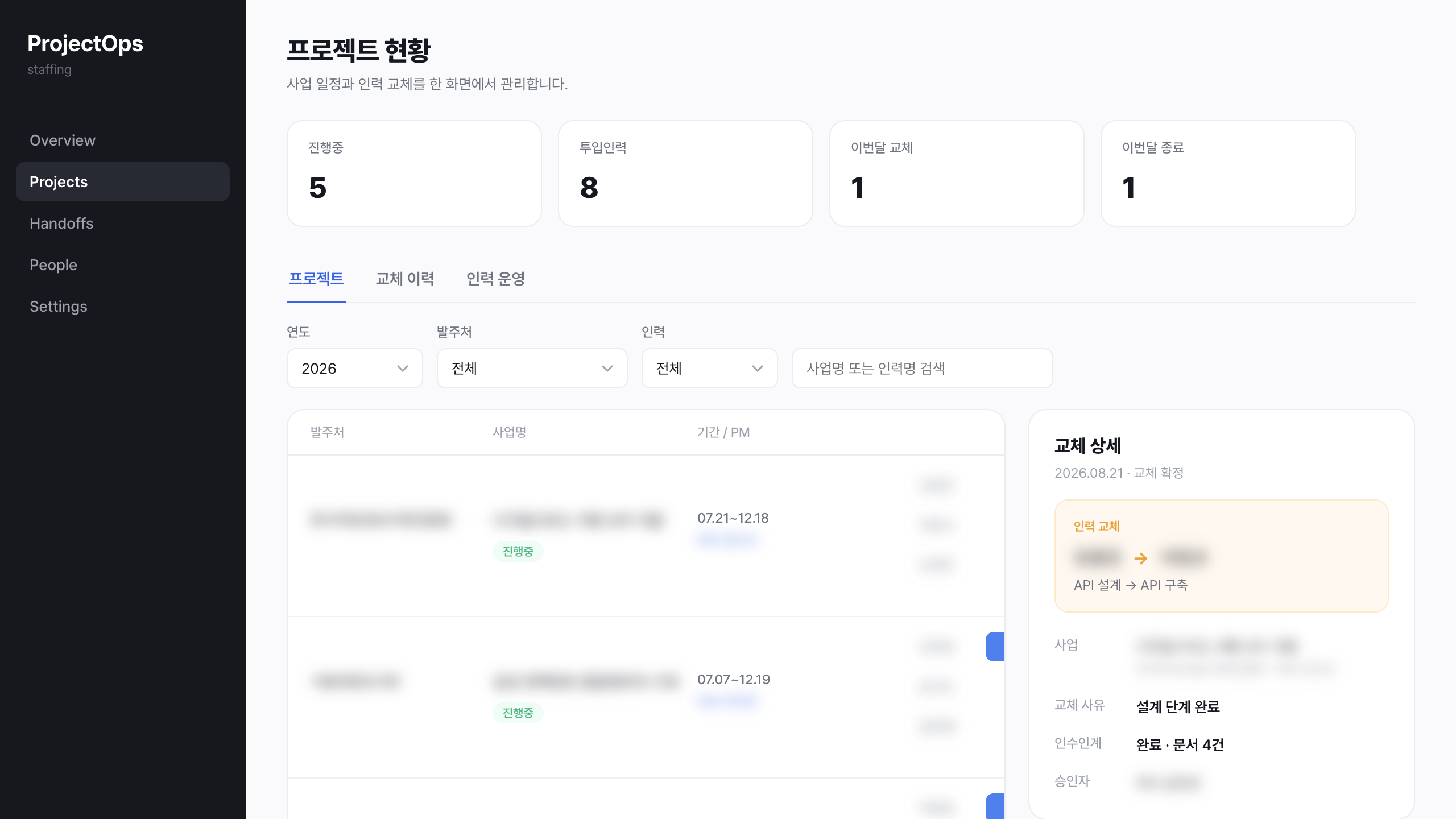Select the period 07.21~12.18 cell
Screen dimensions: 1456x819
click(733, 518)
